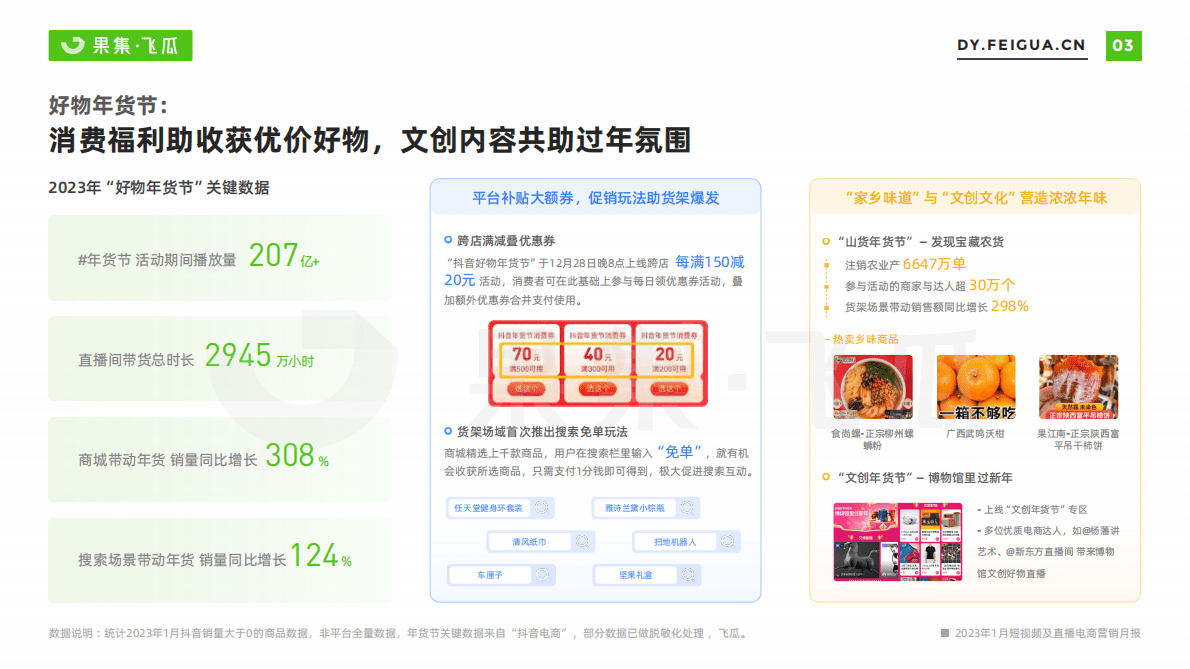This screenshot has width=1190, height=669.
Task: Click the search icon beside 清风纸巾
Action: 582,541
